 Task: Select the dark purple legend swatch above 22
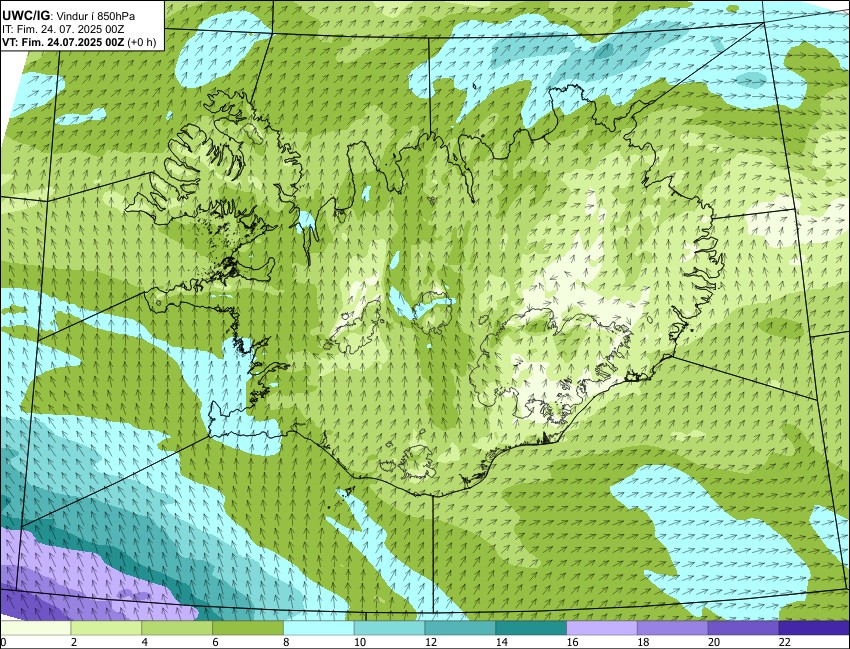click(x=814, y=628)
